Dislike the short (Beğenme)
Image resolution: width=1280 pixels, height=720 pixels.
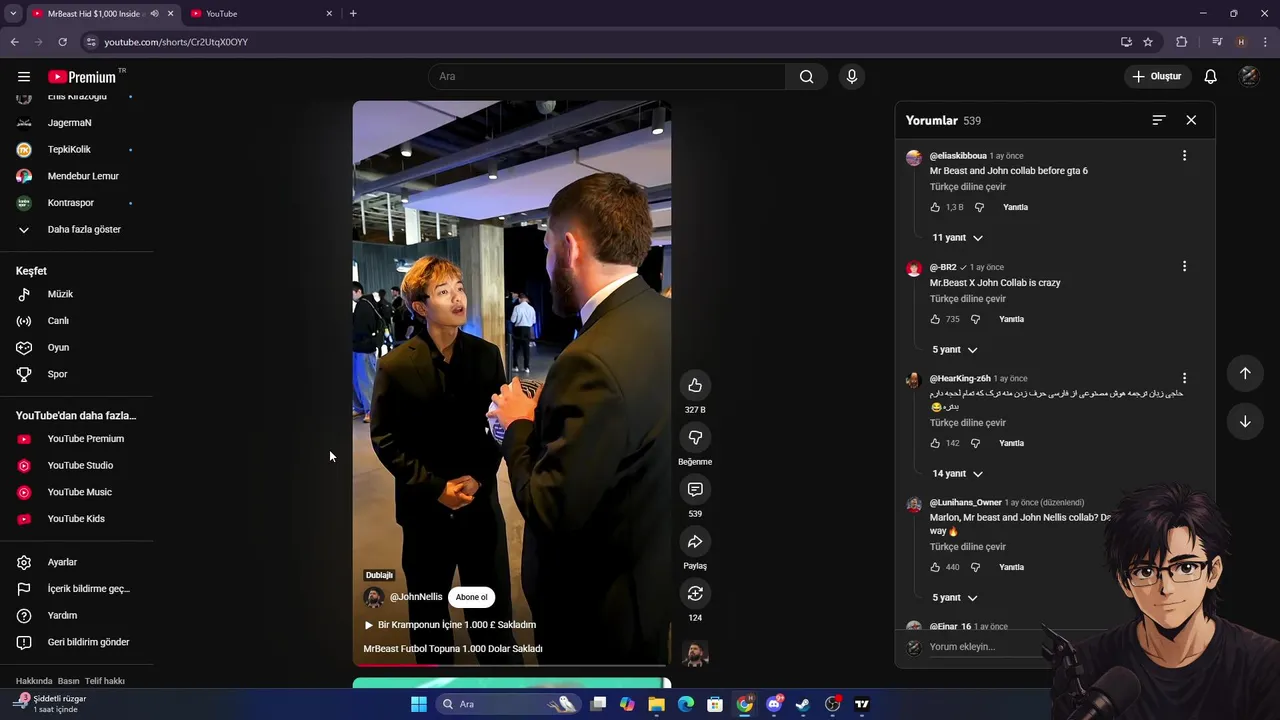(695, 438)
